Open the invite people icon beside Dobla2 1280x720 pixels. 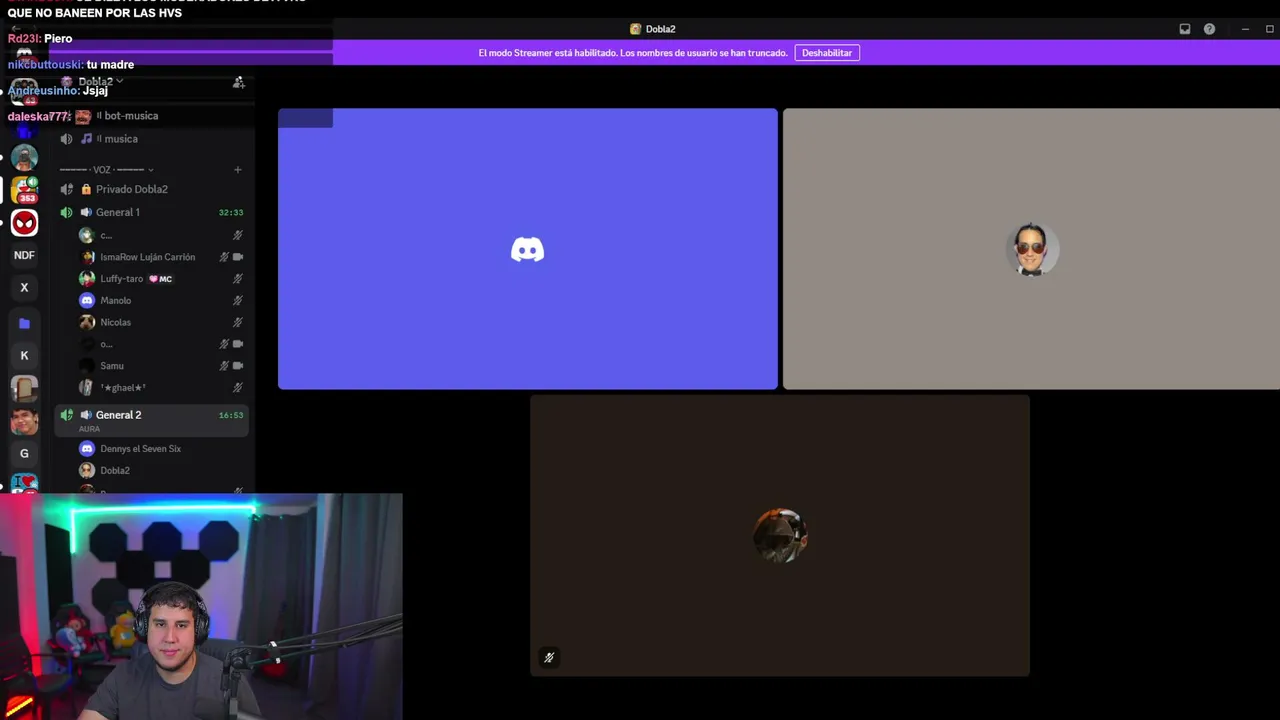238,82
